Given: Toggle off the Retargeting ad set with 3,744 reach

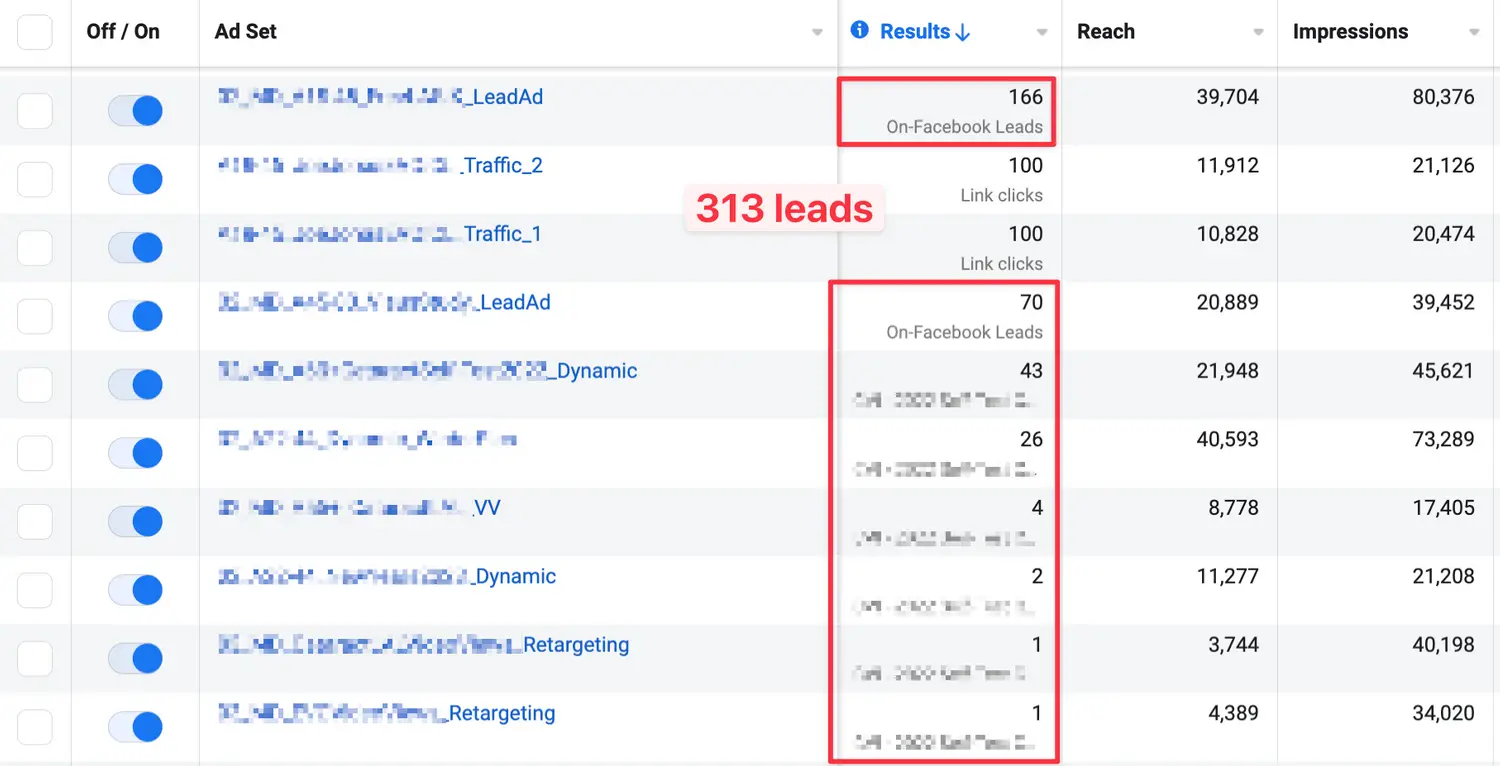Looking at the screenshot, I should [x=135, y=658].
